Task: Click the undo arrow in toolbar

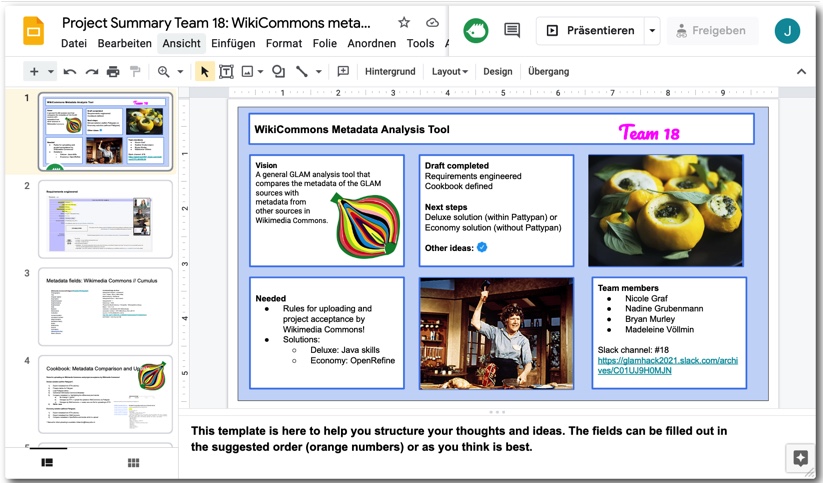Action: click(x=69, y=72)
